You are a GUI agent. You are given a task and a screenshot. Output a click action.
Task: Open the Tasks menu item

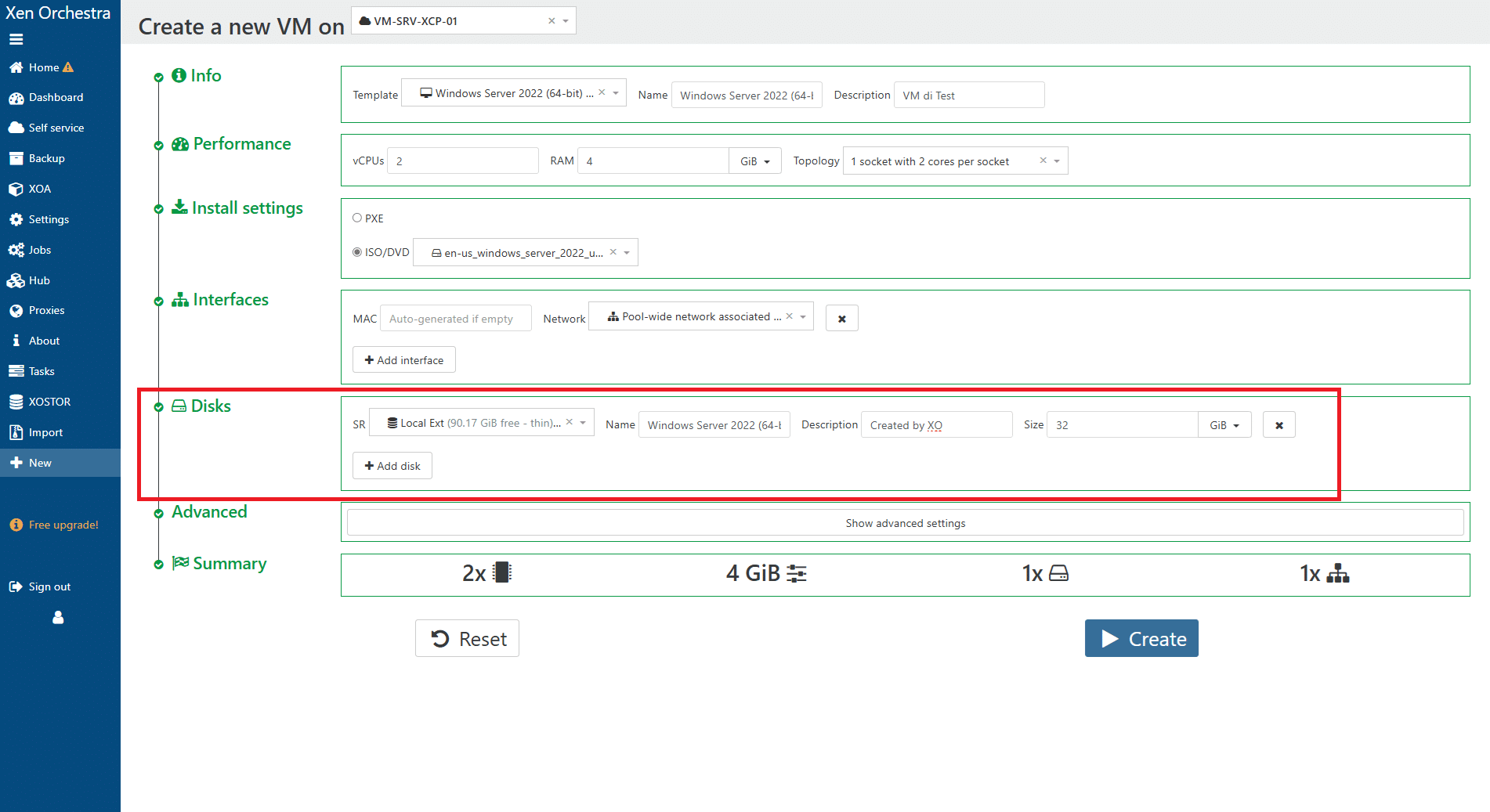point(60,371)
